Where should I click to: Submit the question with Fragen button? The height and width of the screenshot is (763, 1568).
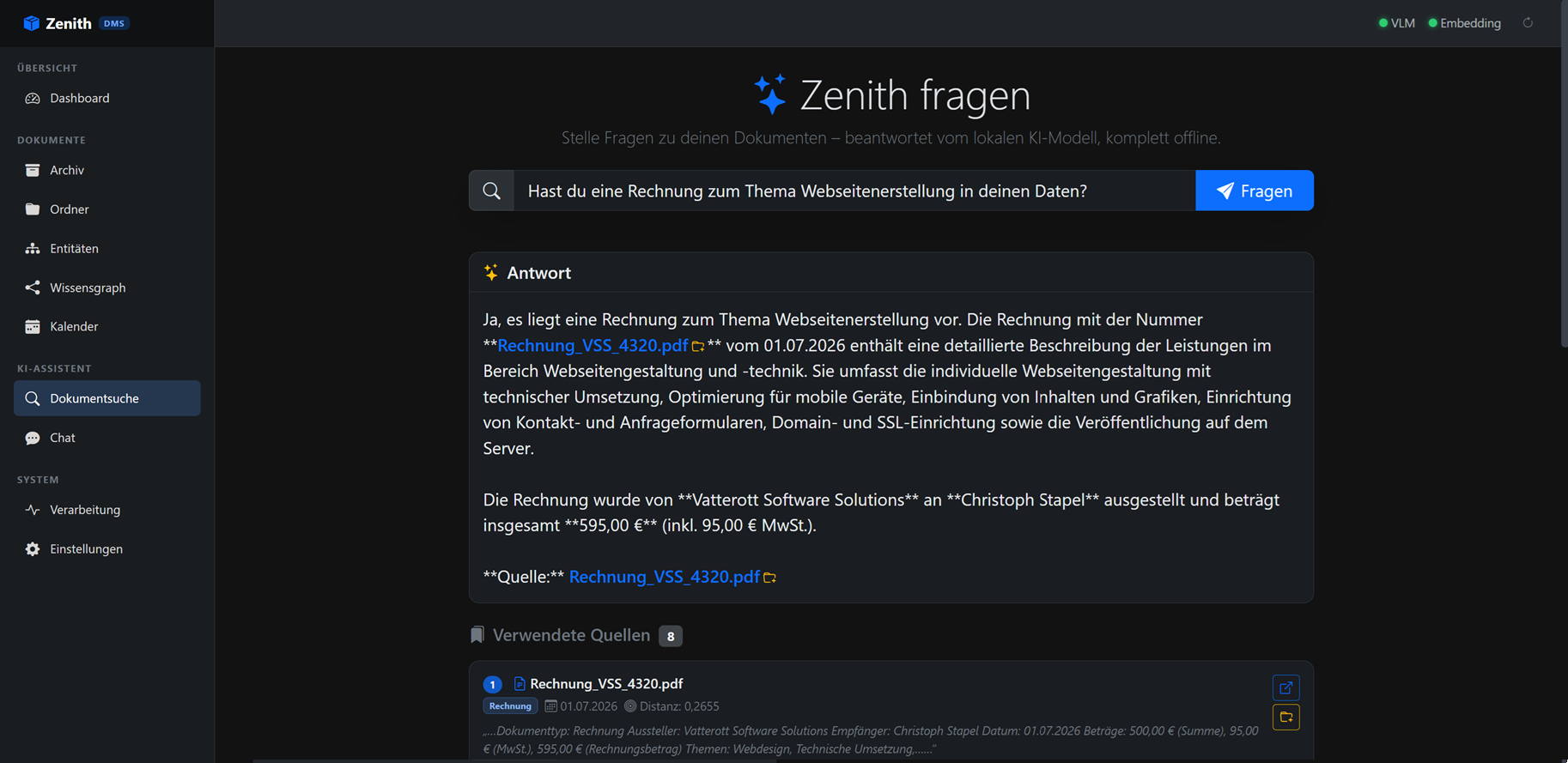click(x=1255, y=191)
